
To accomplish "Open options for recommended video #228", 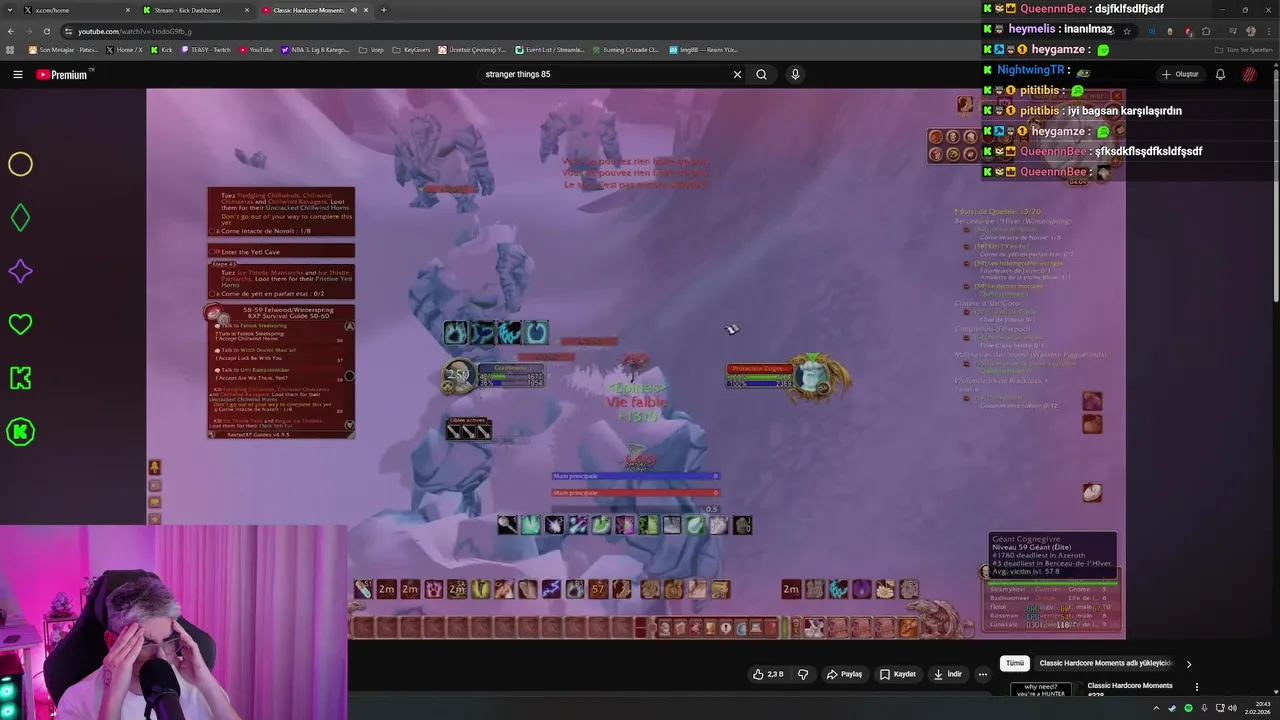I will pyautogui.click(x=1196, y=687).
